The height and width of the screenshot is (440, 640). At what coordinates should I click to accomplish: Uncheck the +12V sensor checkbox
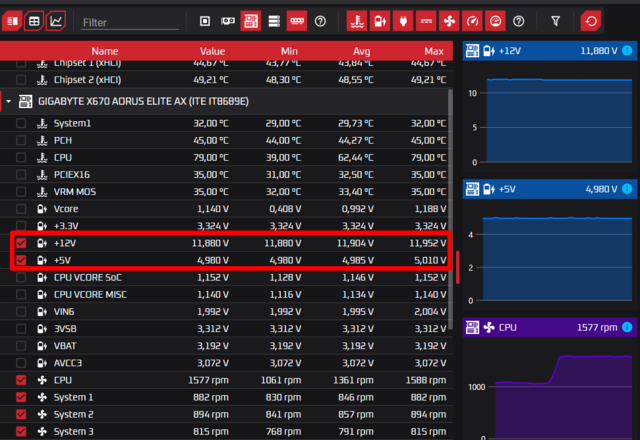point(21,242)
